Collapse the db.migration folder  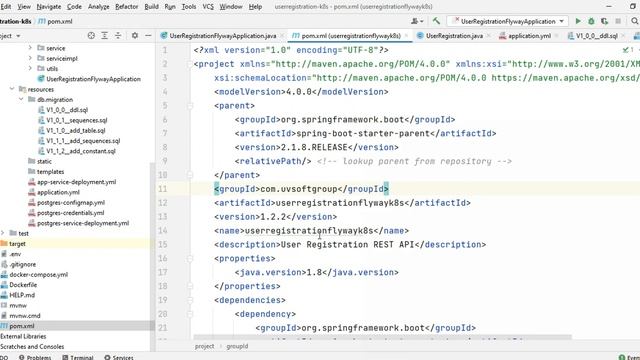tap(21, 100)
